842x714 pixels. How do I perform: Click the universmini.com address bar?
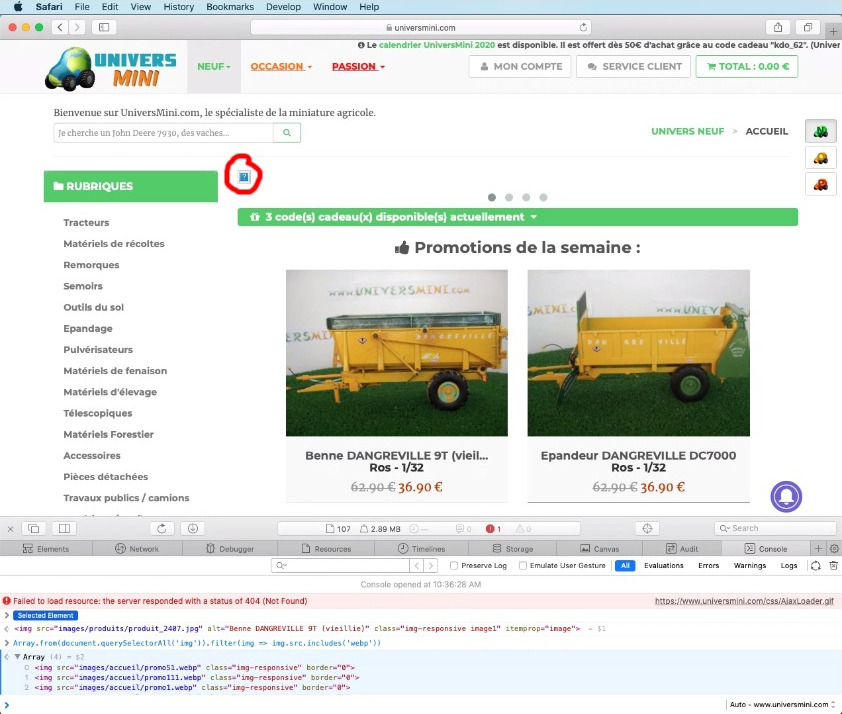pyautogui.click(x=420, y=27)
